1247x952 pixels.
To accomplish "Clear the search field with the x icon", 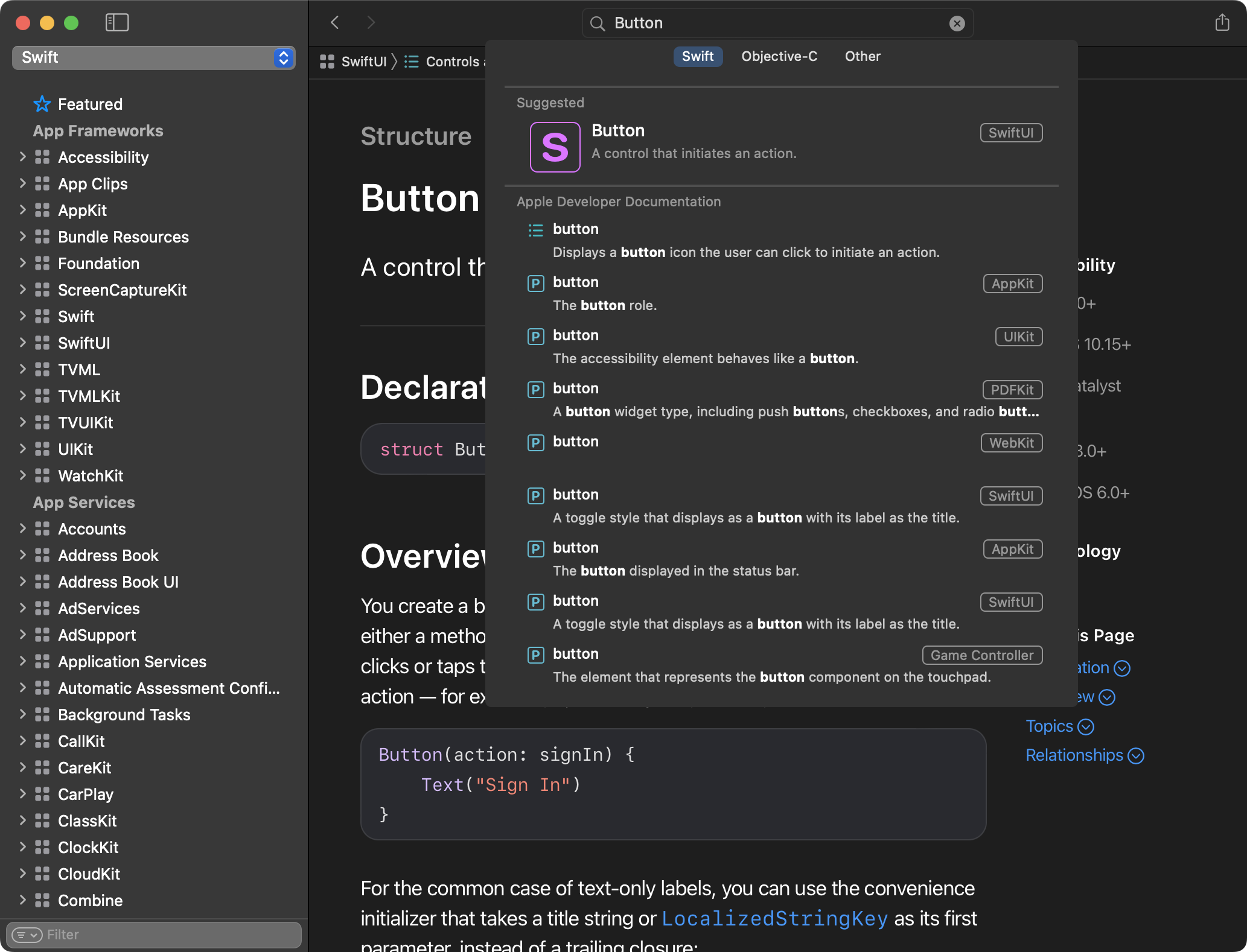I will [957, 23].
